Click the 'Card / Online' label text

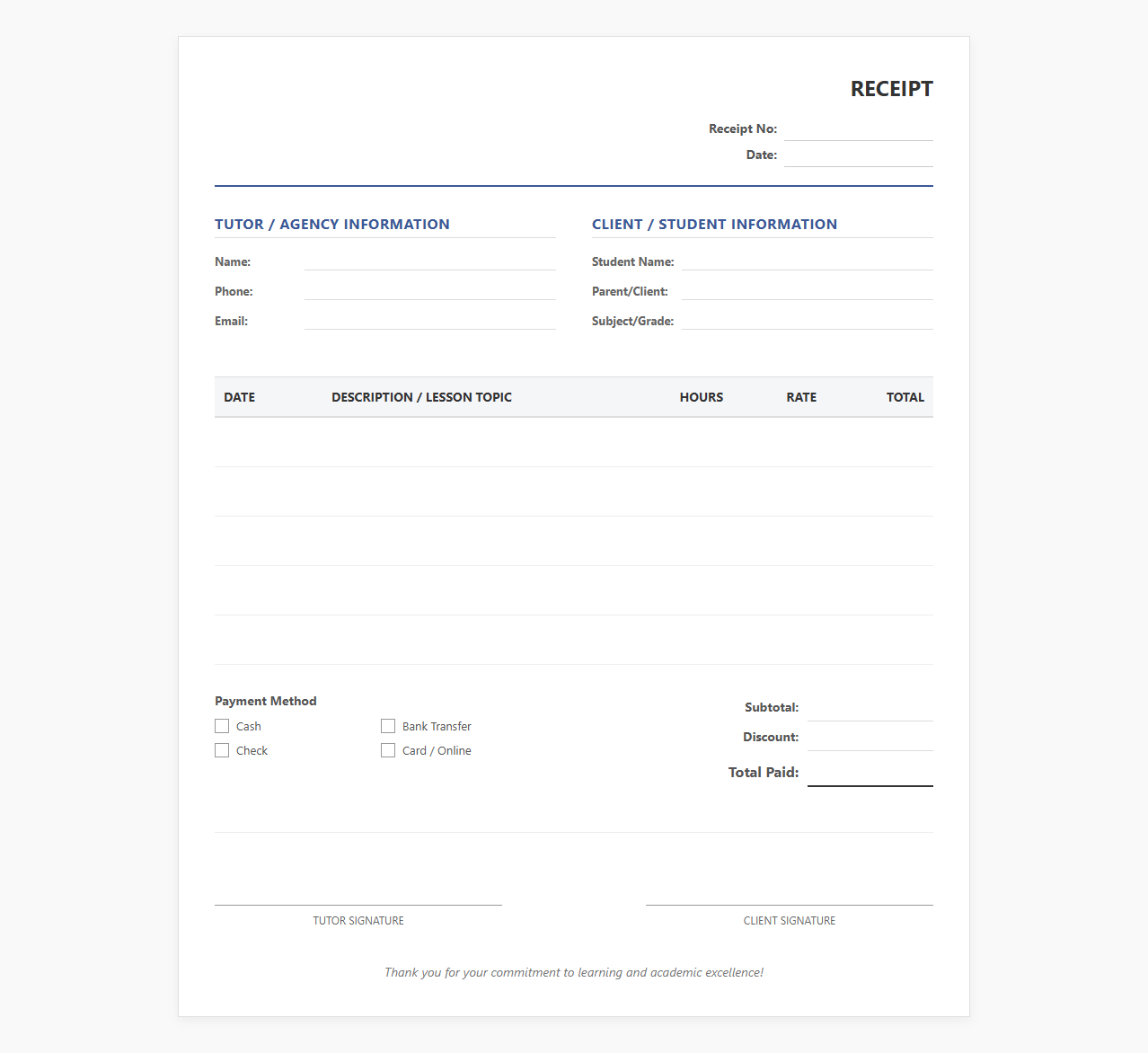[437, 750]
